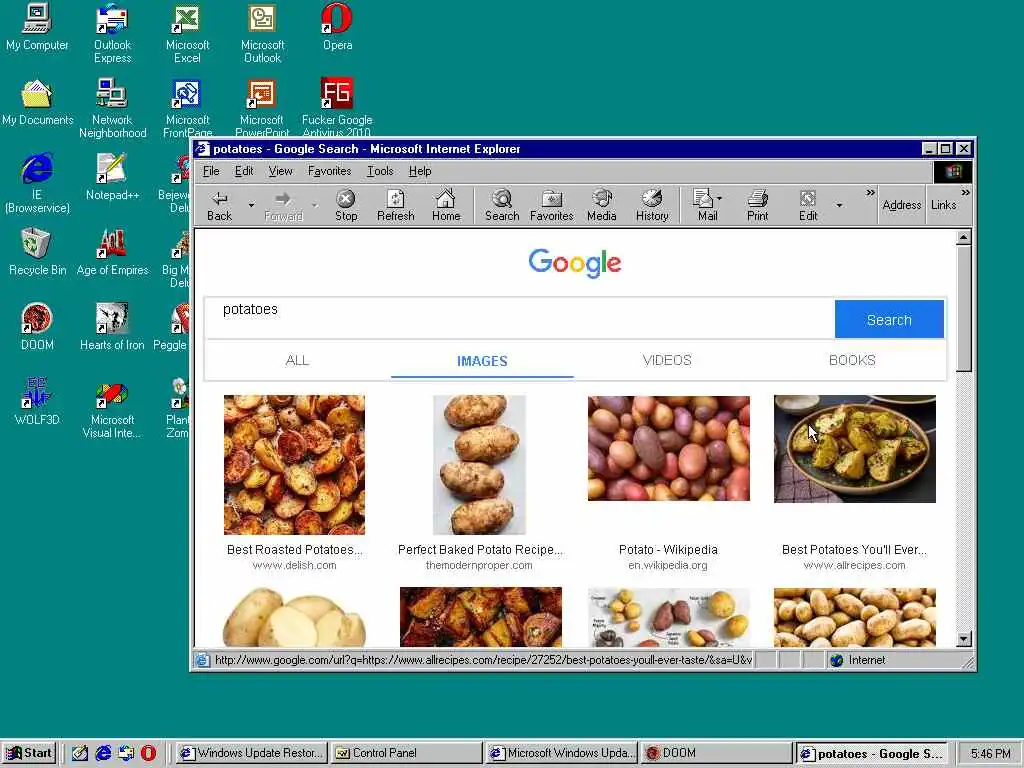Viewport: 1024px width, 768px height.
Task: Select the IE (Browservice) desktop icon
Action: (x=37, y=184)
